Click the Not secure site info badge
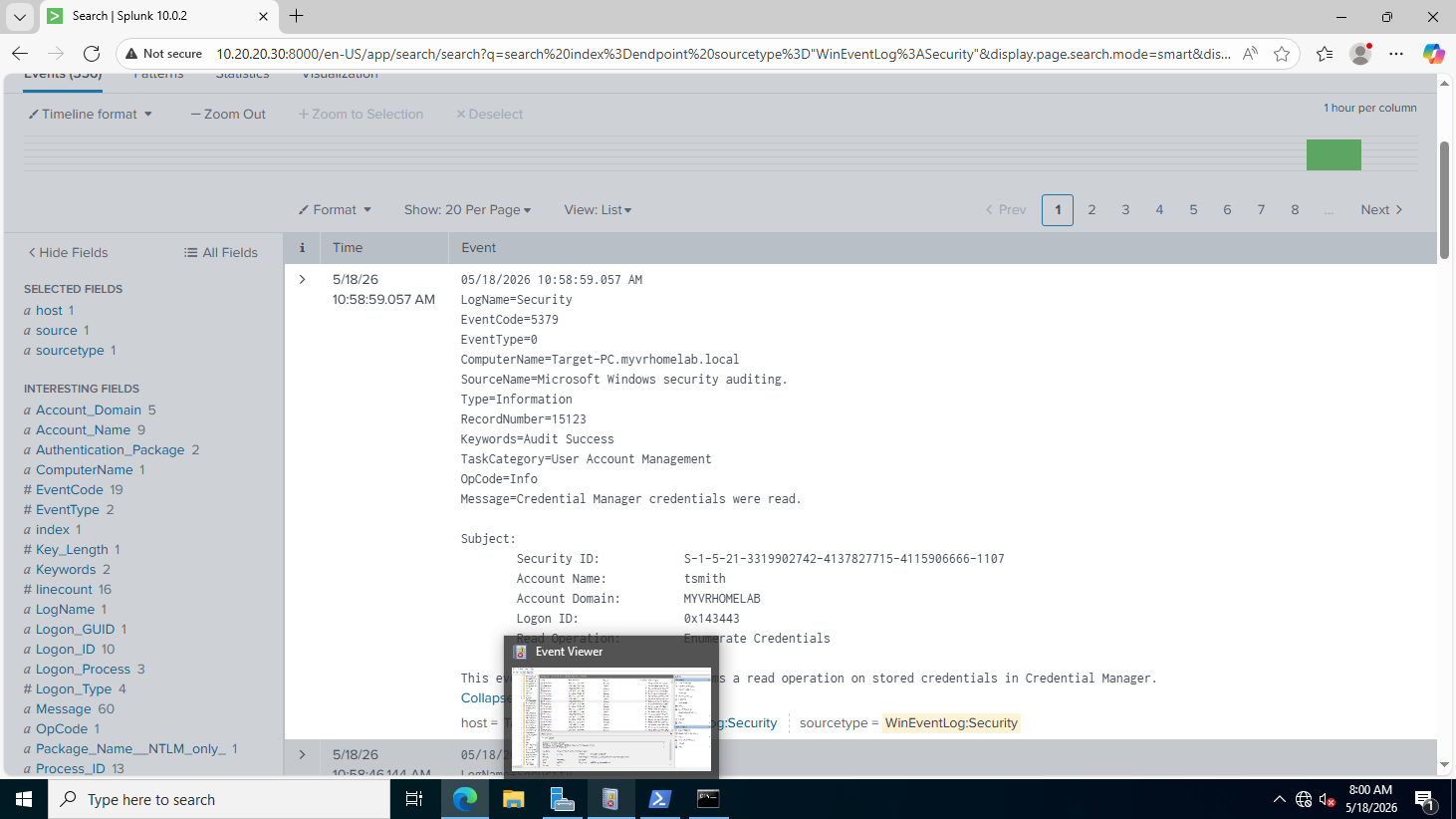1456x819 pixels. (x=163, y=54)
